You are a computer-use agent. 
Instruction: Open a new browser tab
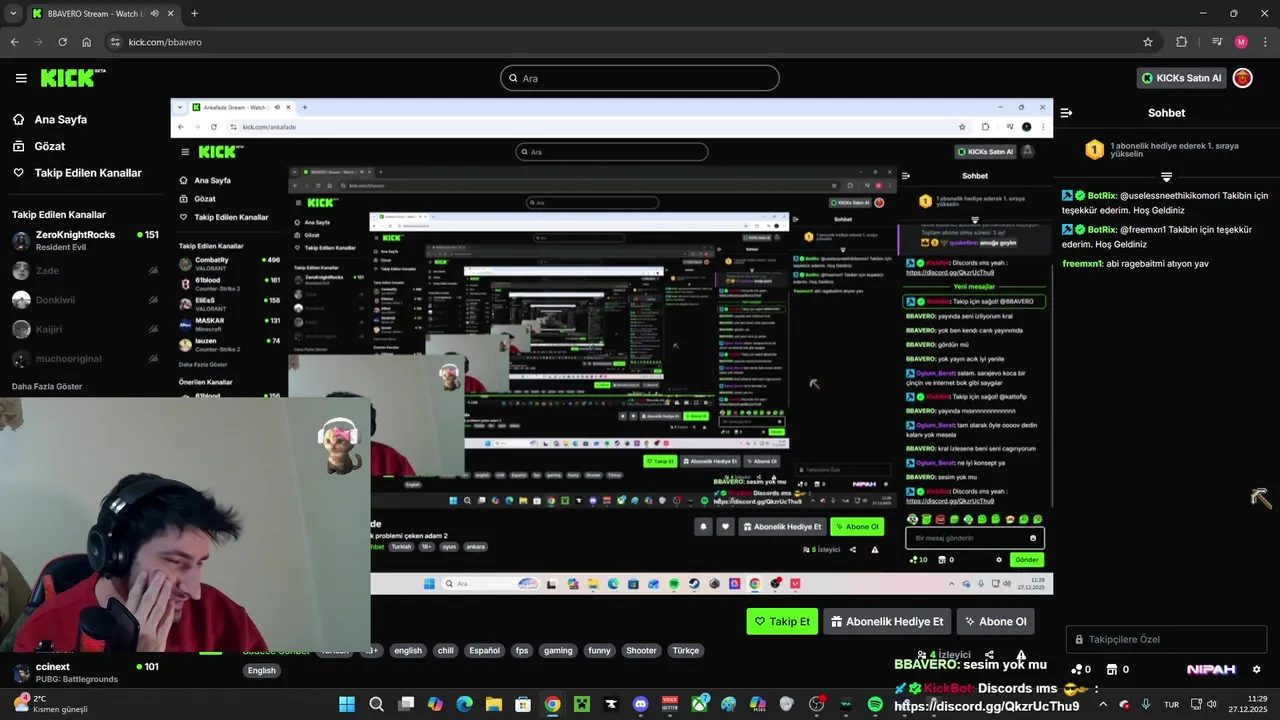(x=194, y=14)
